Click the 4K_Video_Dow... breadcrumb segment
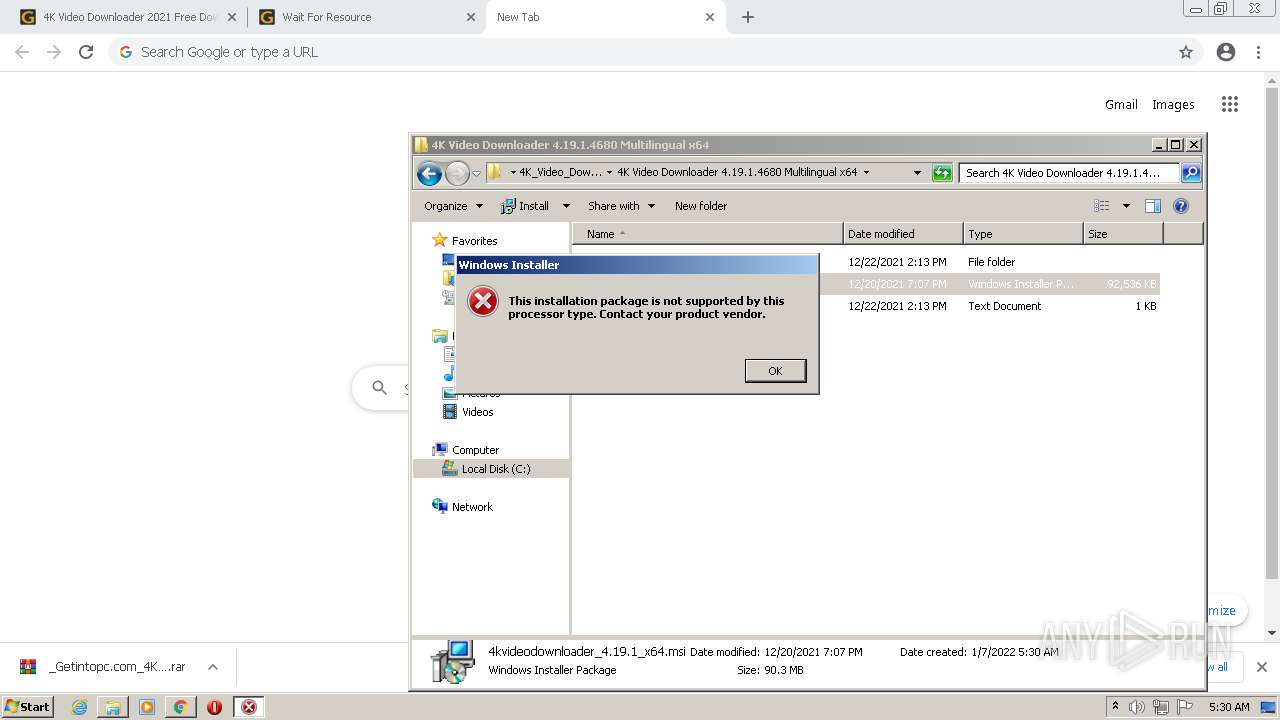The height and width of the screenshot is (720, 1280). (560, 172)
